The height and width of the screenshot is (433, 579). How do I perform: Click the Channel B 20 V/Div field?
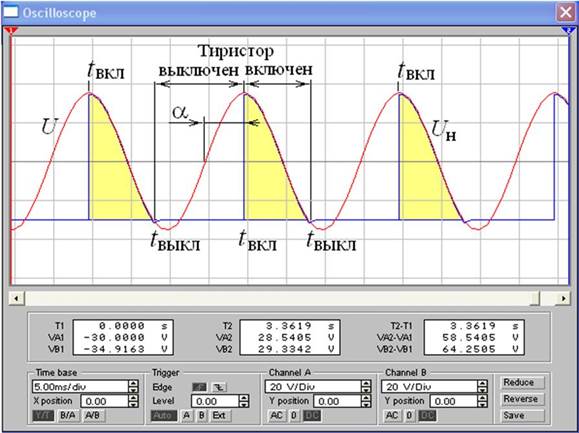429,386
